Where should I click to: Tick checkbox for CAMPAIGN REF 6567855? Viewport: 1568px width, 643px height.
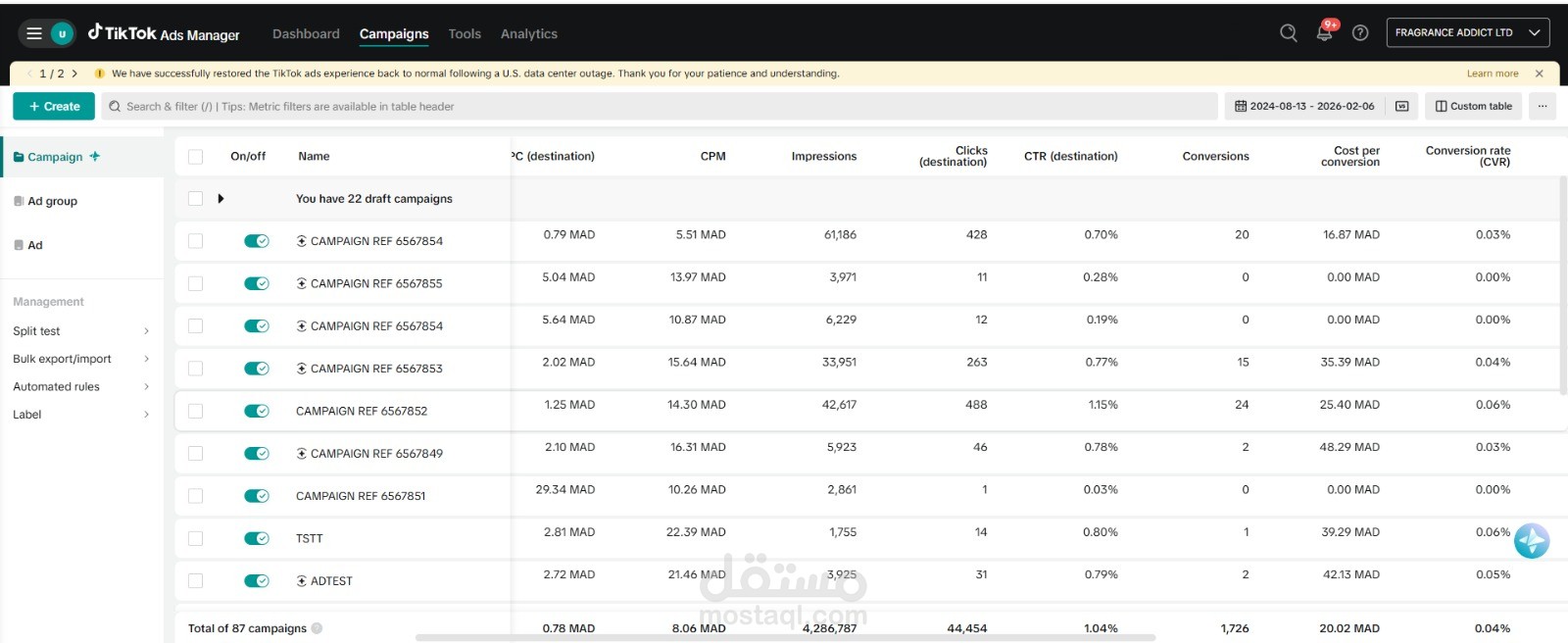(x=195, y=283)
